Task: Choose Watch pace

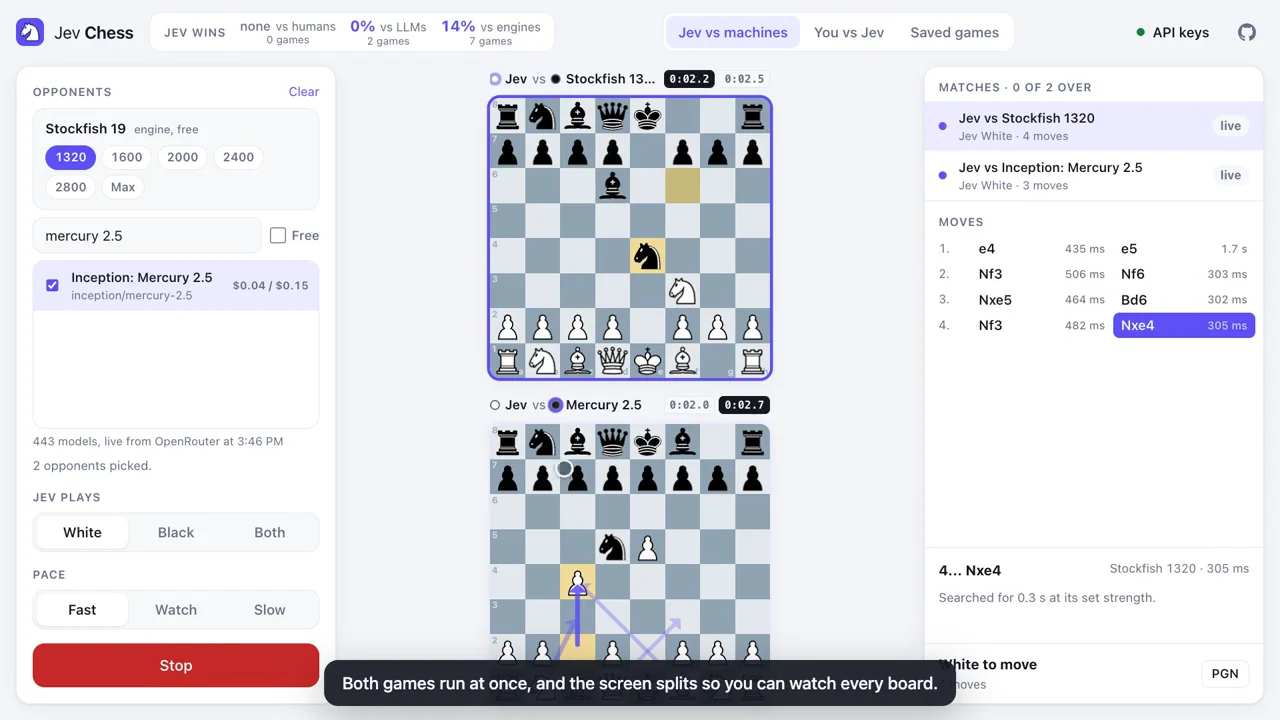Action: tap(176, 609)
